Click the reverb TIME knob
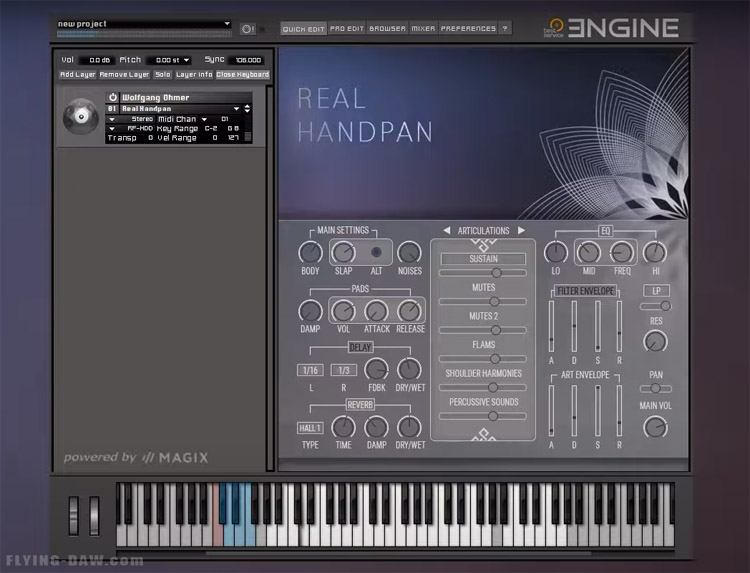This screenshot has height=573, width=750. coord(343,427)
